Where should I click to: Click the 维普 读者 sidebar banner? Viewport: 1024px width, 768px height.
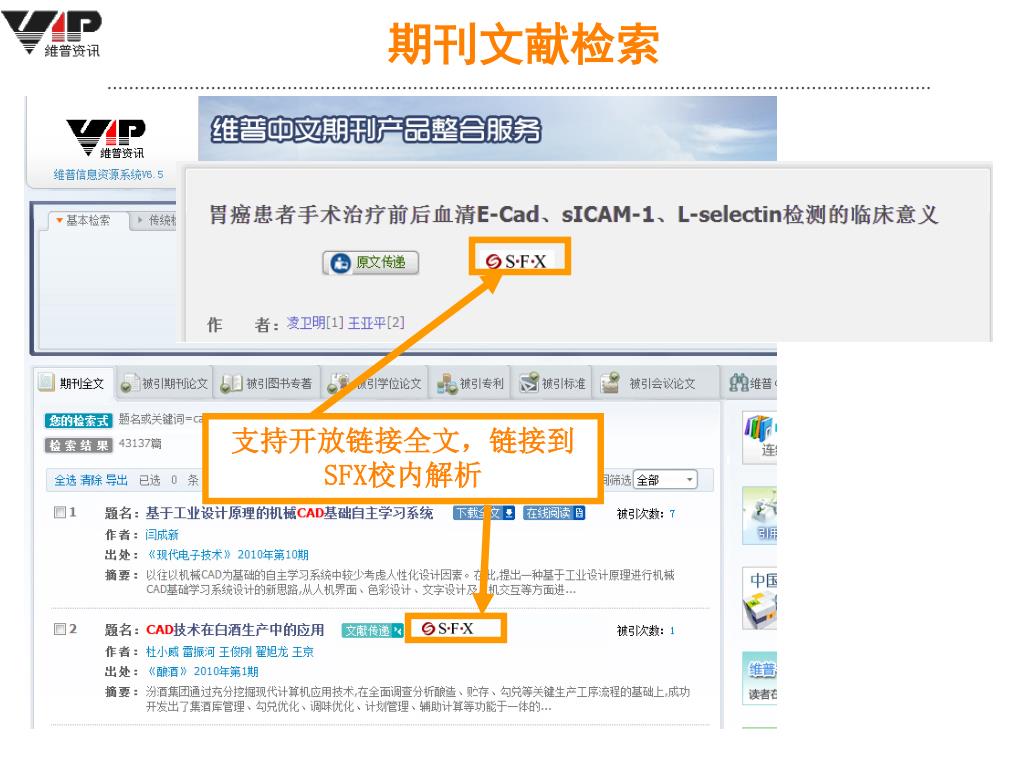(x=760, y=678)
